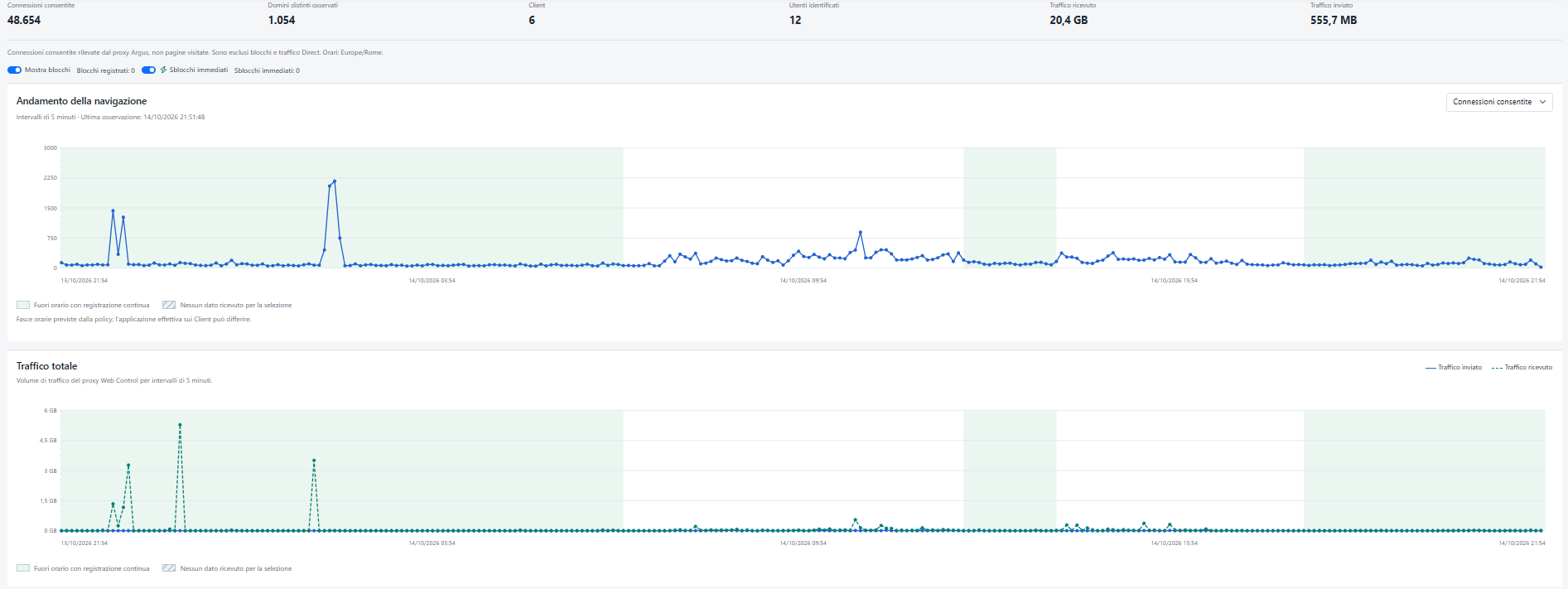The width and height of the screenshot is (1568, 589).
Task: Click the highest peak point in navigation chart
Action: tap(335, 181)
